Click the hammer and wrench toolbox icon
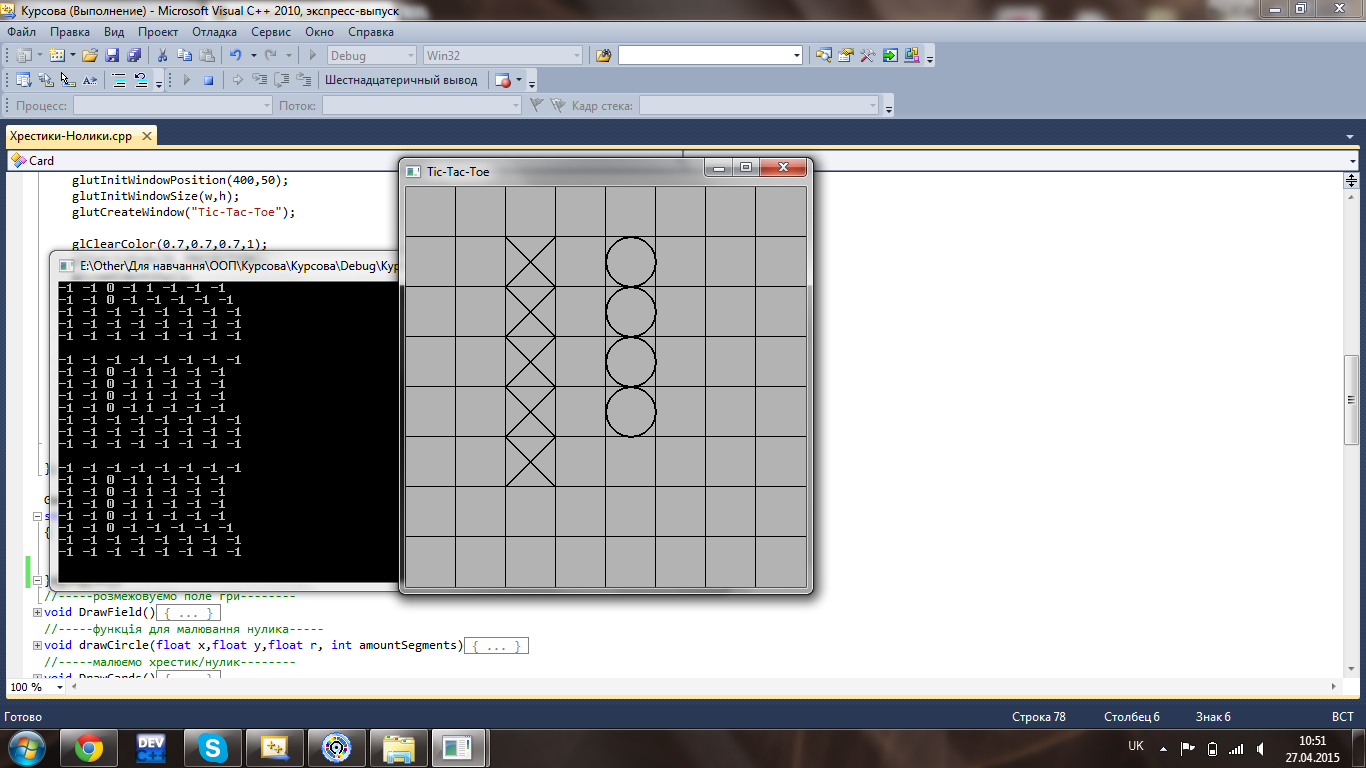The image size is (1366, 768). point(868,56)
